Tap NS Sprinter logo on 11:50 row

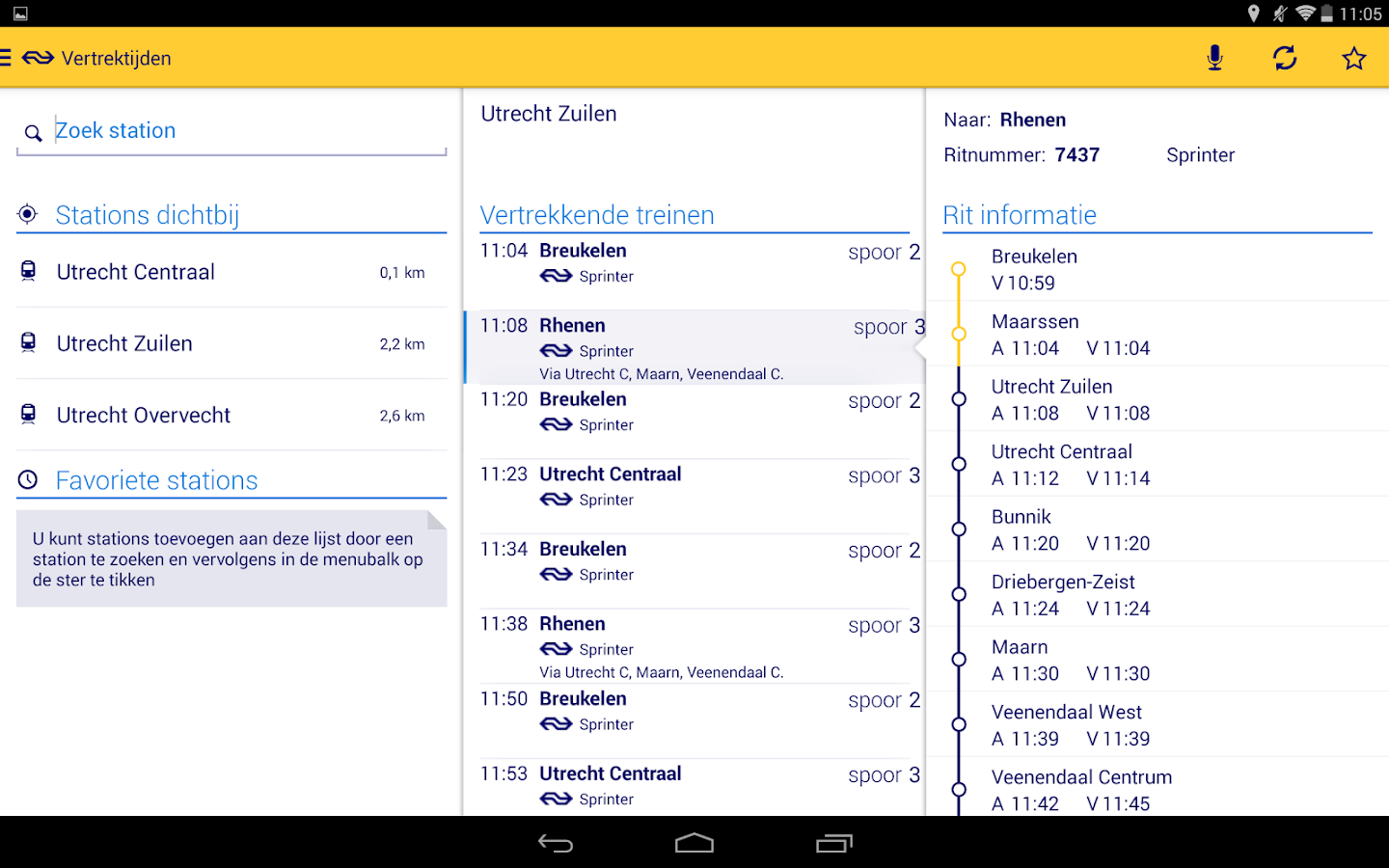(x=556, y=724)
